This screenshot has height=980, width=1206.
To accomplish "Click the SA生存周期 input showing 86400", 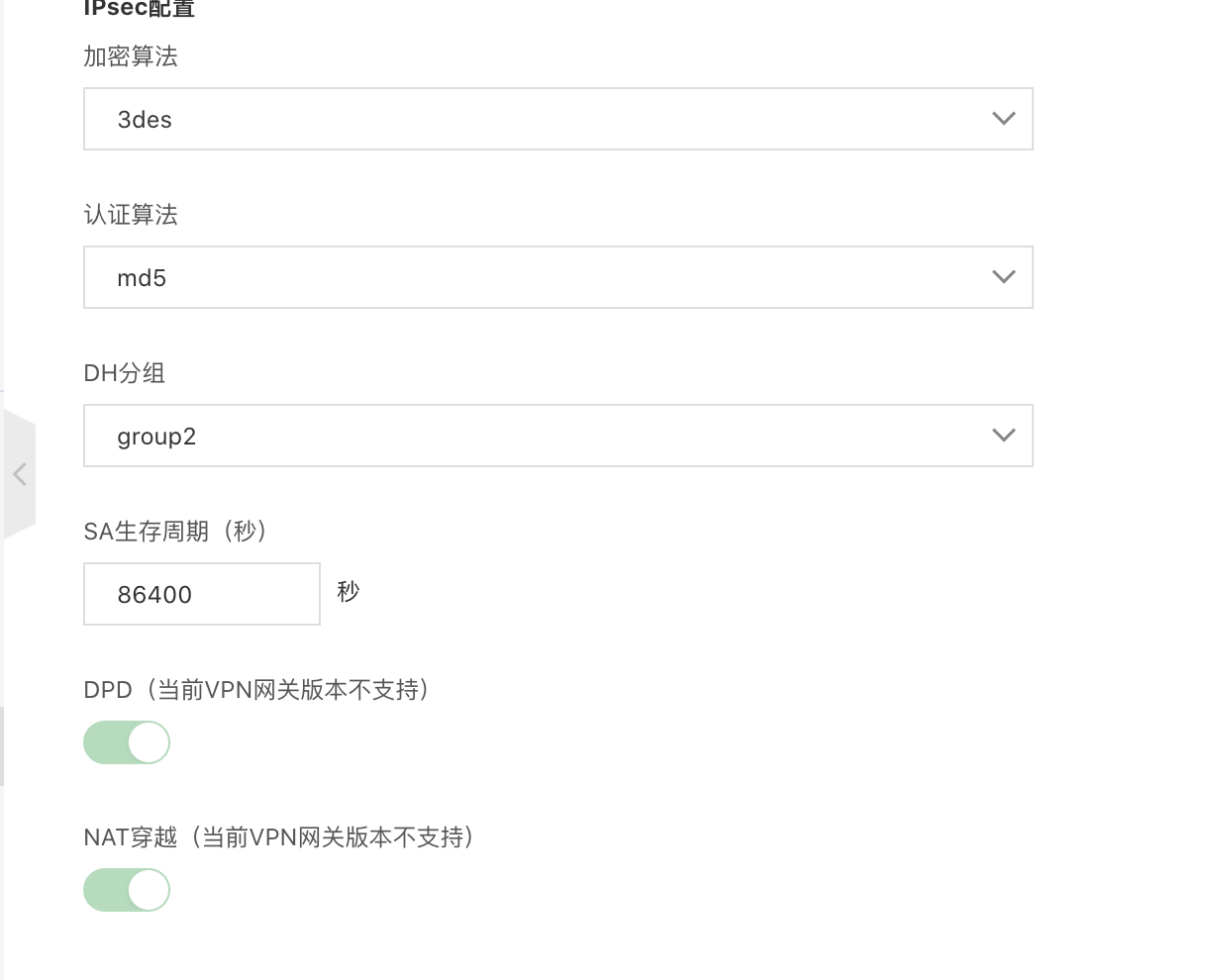I will click(201, 594).
